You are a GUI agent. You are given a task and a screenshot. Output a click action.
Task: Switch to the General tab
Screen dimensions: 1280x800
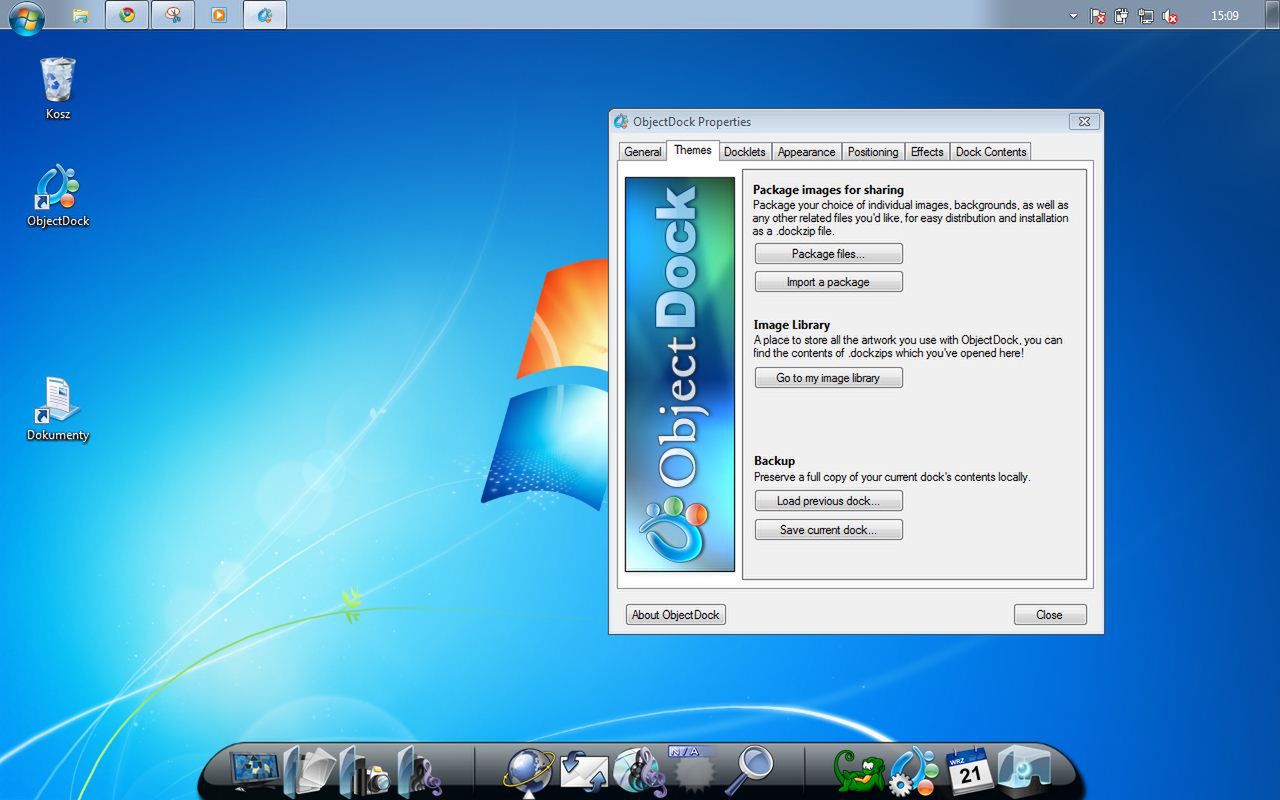coord(642,152)
